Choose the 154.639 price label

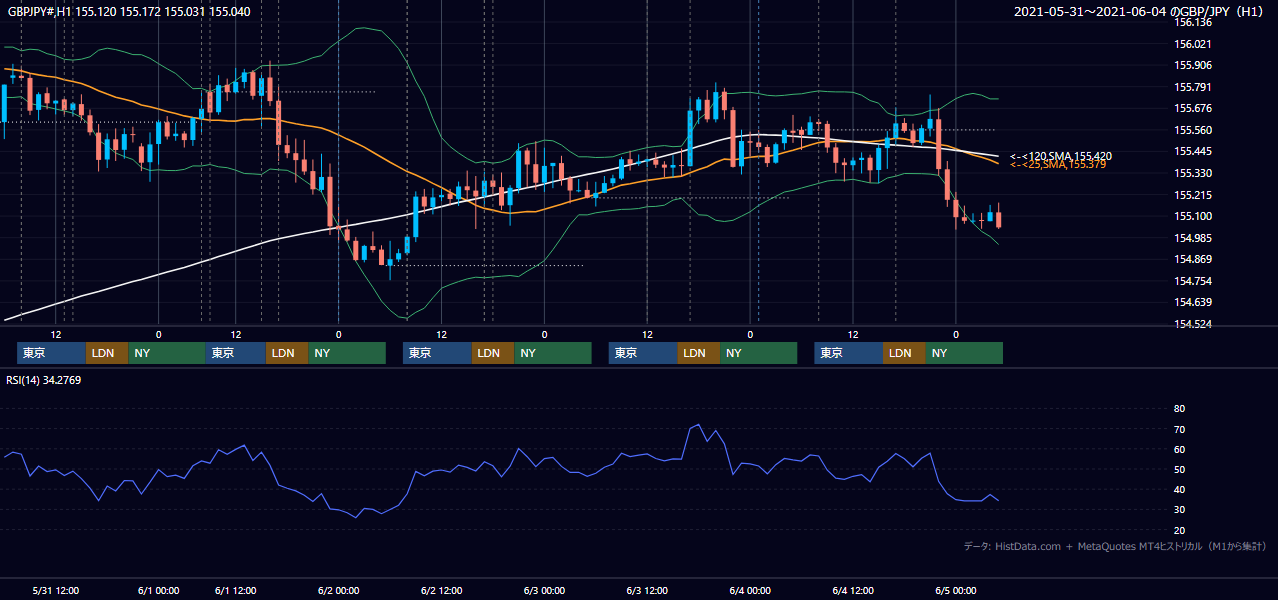click(1193, 302)
